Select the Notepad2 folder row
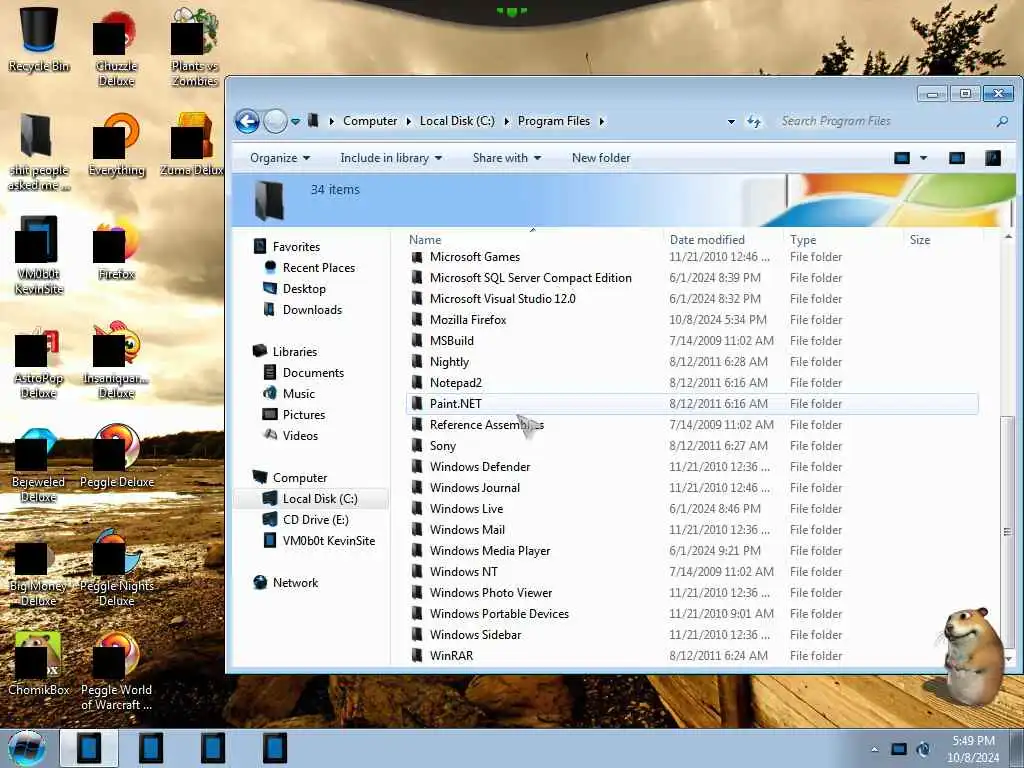The height and width of the screenshot is (768, 1024). (x=692, y=383)
